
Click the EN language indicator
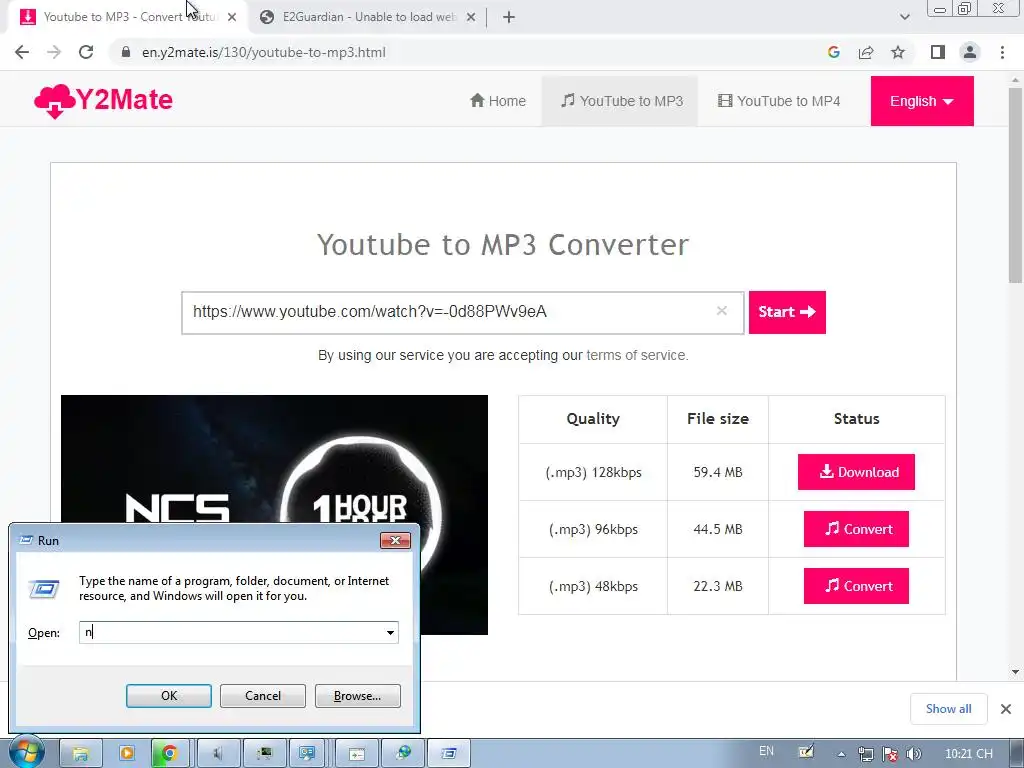767,751
